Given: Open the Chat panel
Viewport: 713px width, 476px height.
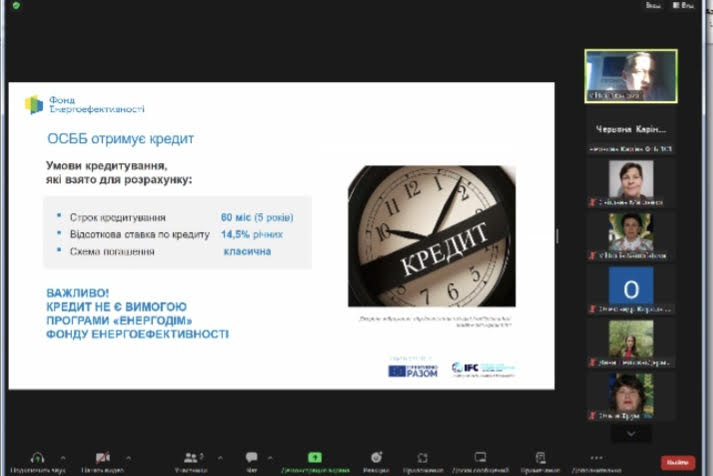Looking at the screenshot, I should tap(251, 459).
